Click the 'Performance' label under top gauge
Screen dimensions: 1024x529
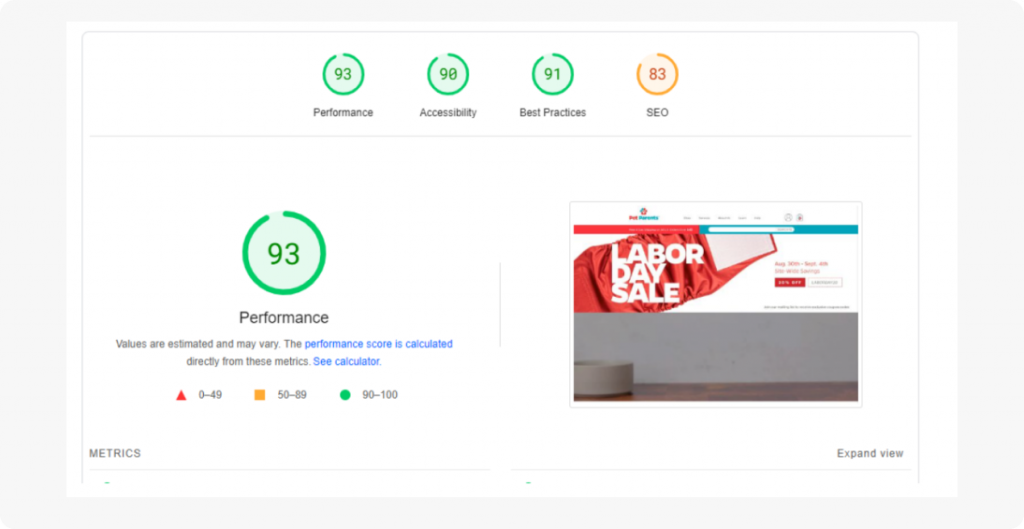tap(343, 112)
